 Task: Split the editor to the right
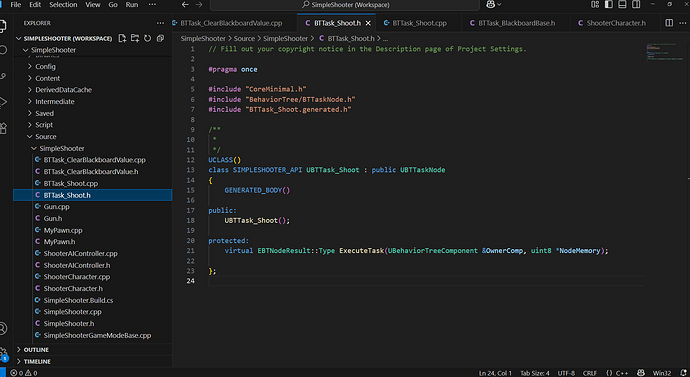[669, 23]
